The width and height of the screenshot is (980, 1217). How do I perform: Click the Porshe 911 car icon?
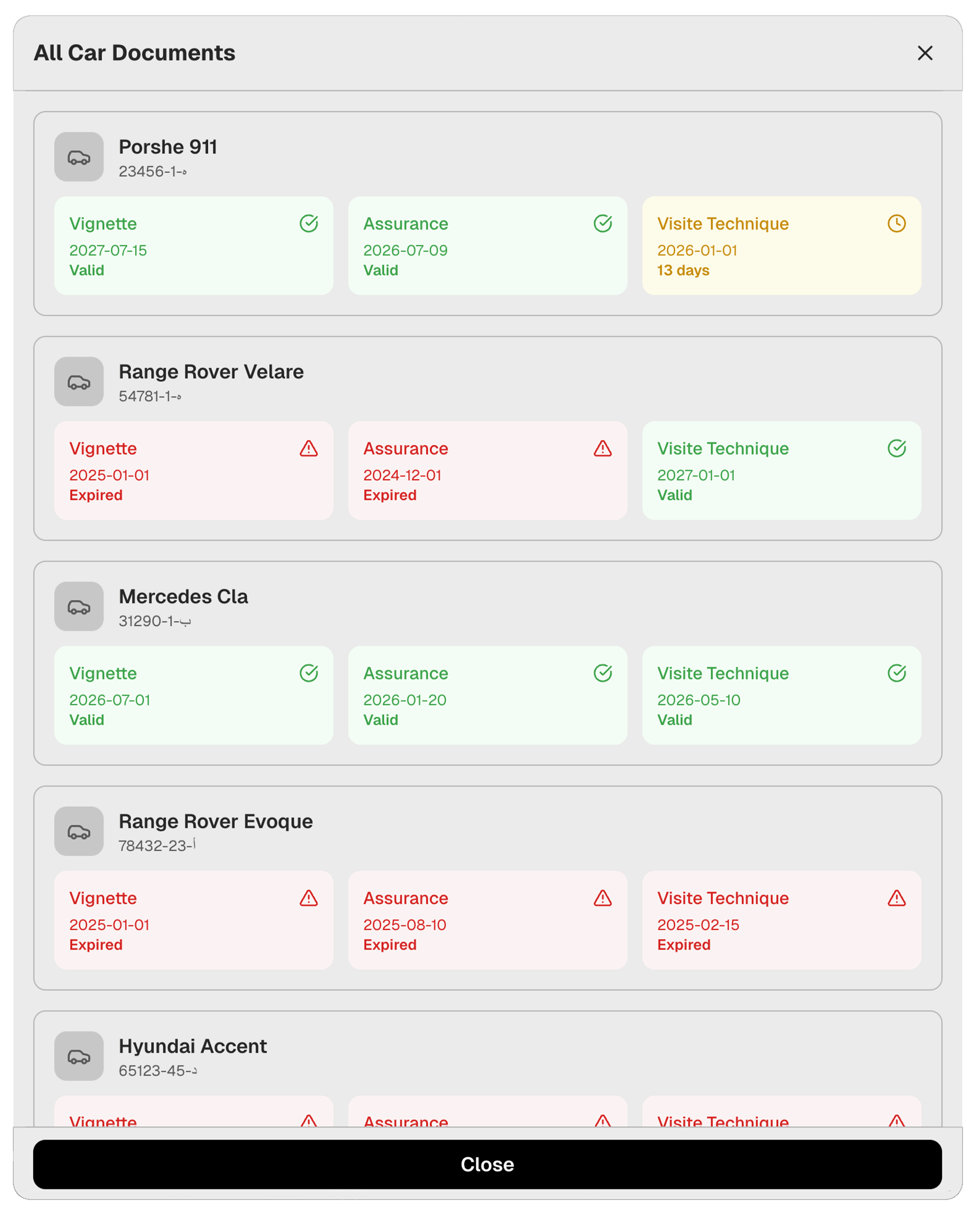coord(79,157)
